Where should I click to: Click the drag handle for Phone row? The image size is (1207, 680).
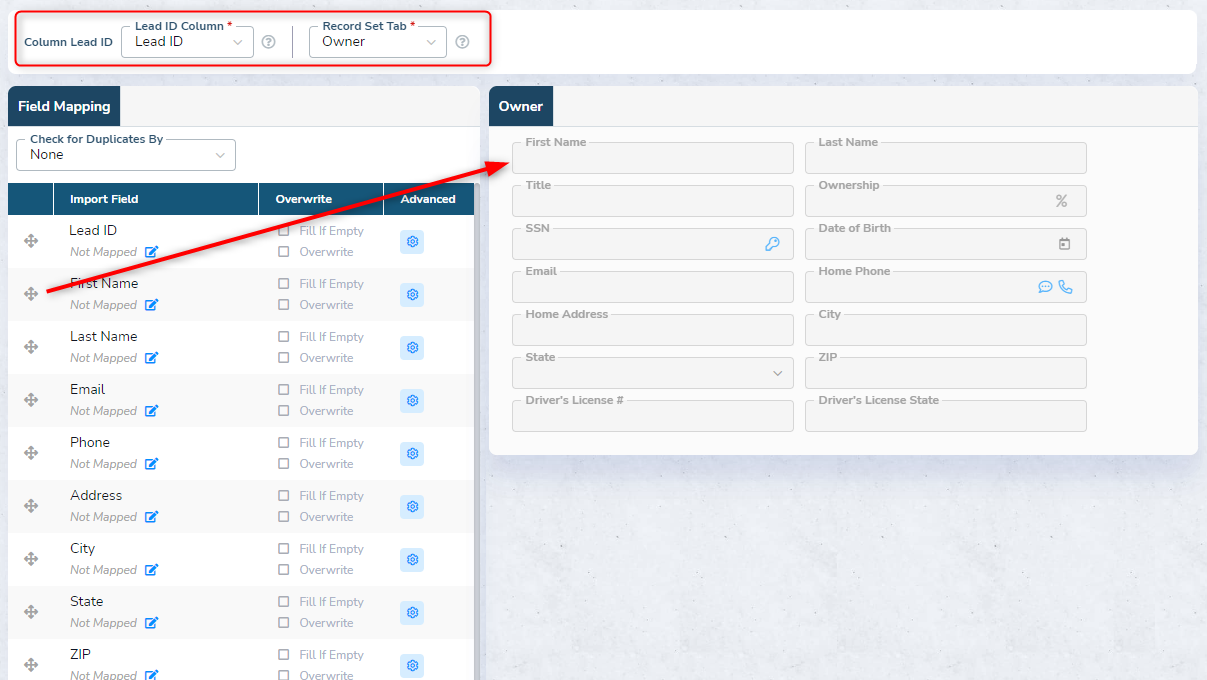(31, 453)
